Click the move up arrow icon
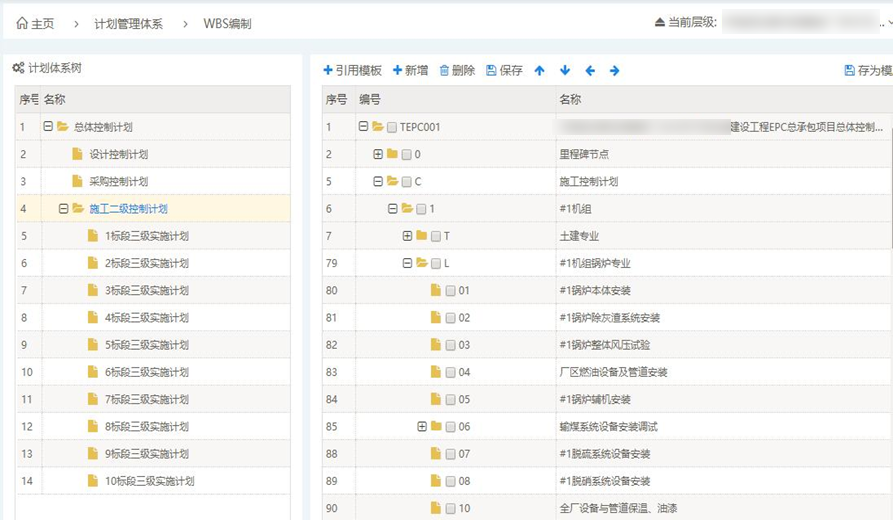Image resolution: width=893 pixels, height=520 pixels. coord(539,71)
